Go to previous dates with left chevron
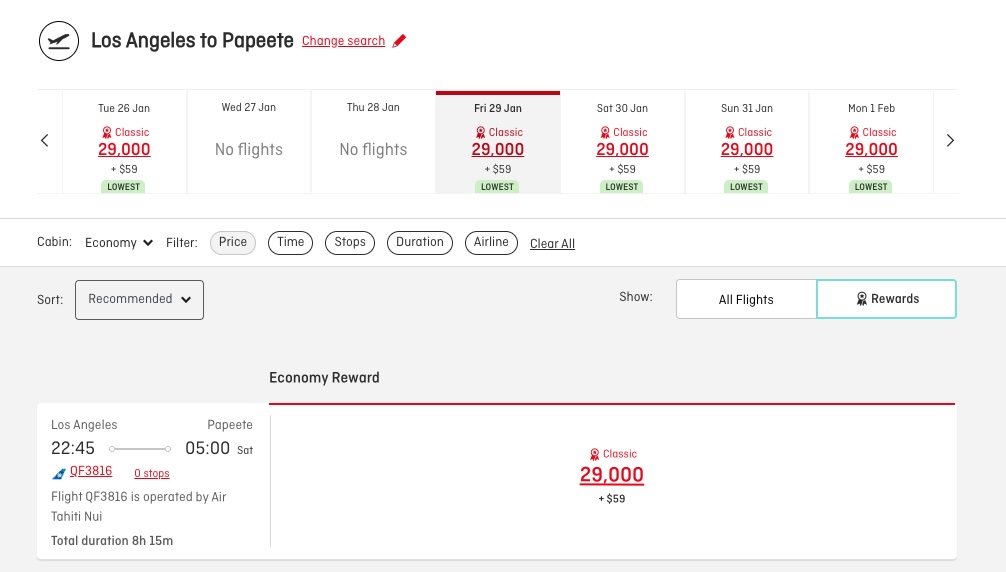Viewport: 1006px width, 572px height. pos(44,140)
